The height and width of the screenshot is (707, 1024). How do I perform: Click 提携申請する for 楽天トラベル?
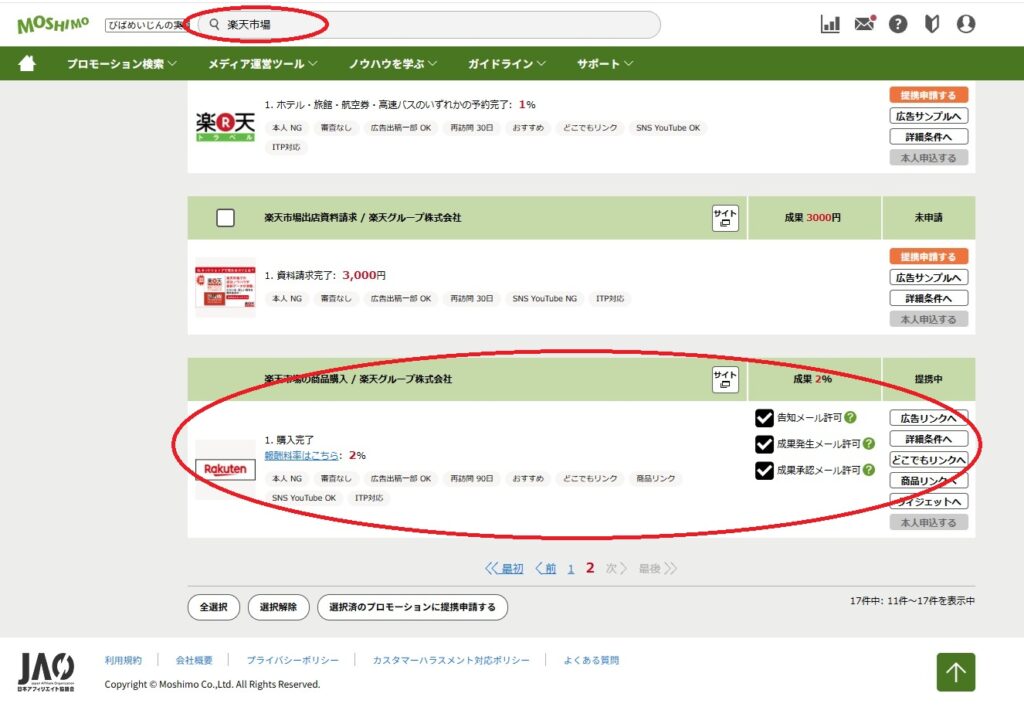[929, 95]
